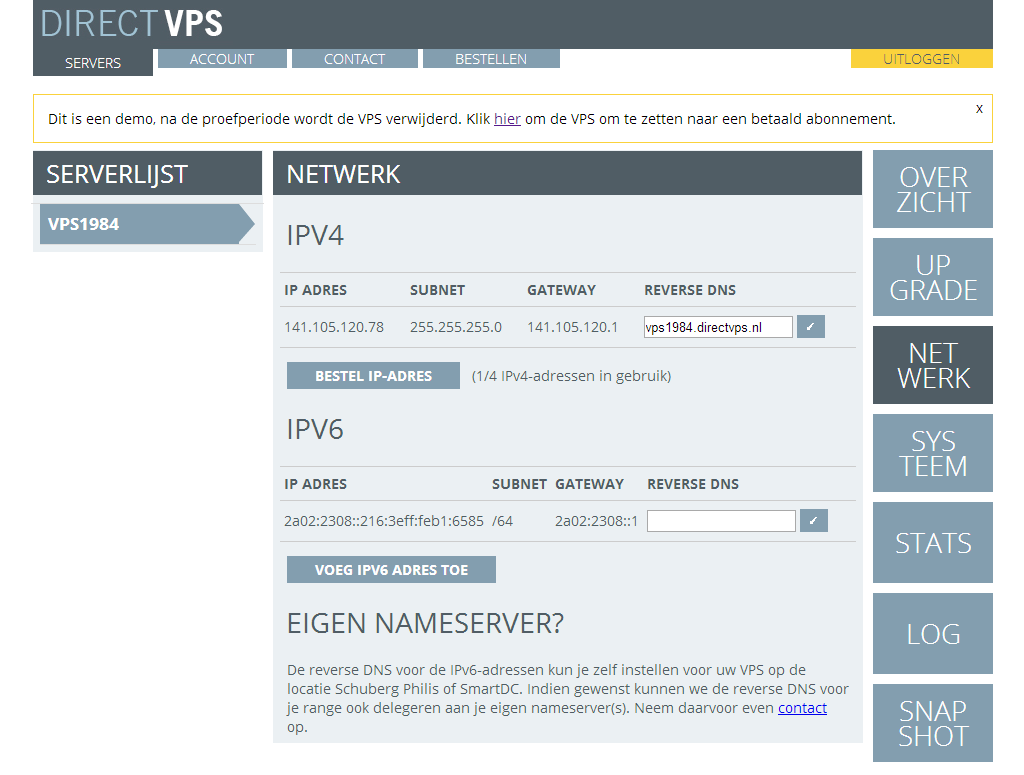Switch to the Account tab
Screen dimensions: 1024x775
222,59
